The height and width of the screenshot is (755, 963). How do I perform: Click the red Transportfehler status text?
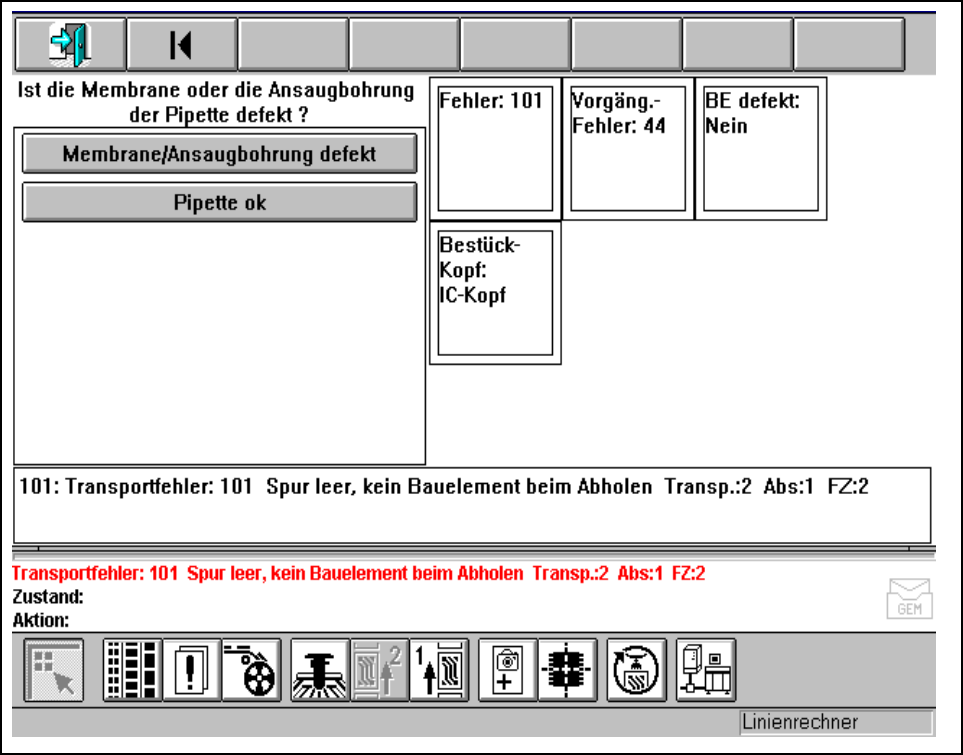click(x=359, y=573)
